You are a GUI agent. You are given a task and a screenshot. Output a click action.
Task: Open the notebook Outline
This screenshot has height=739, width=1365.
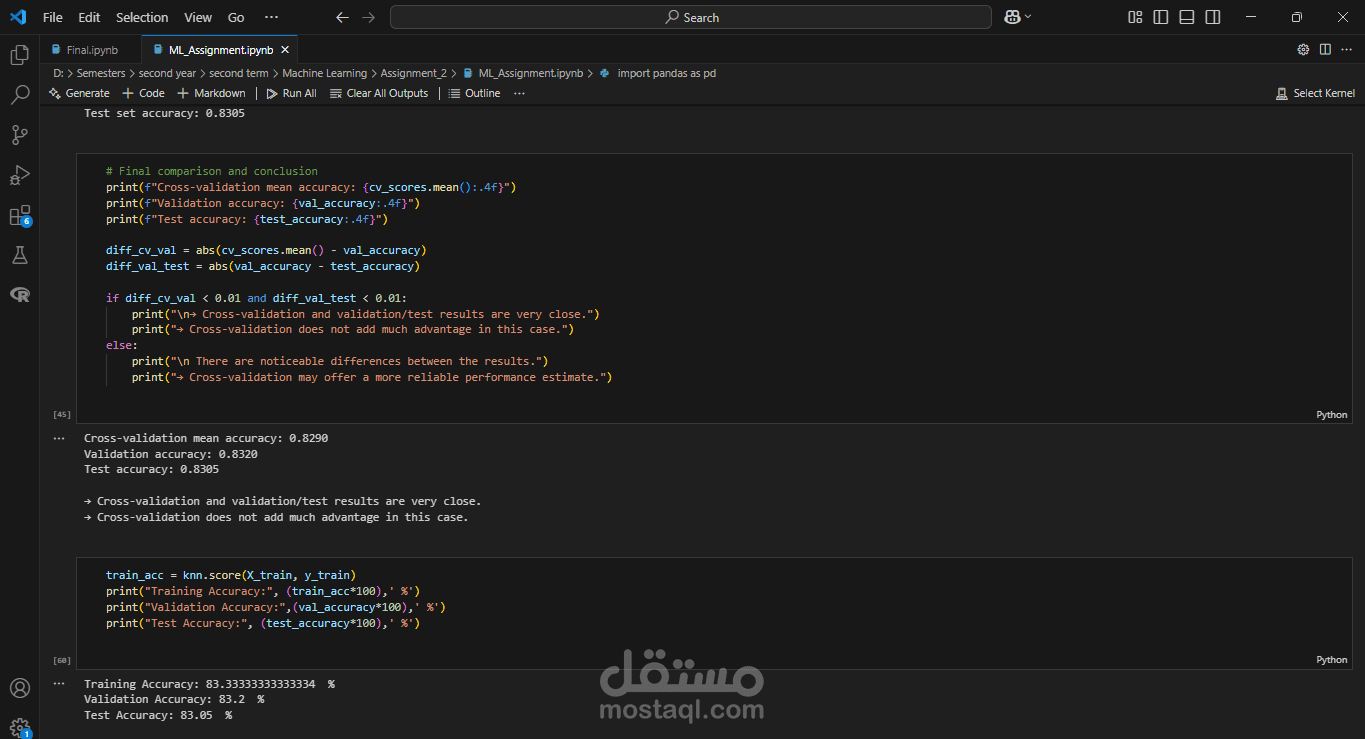tap(474, 93)
